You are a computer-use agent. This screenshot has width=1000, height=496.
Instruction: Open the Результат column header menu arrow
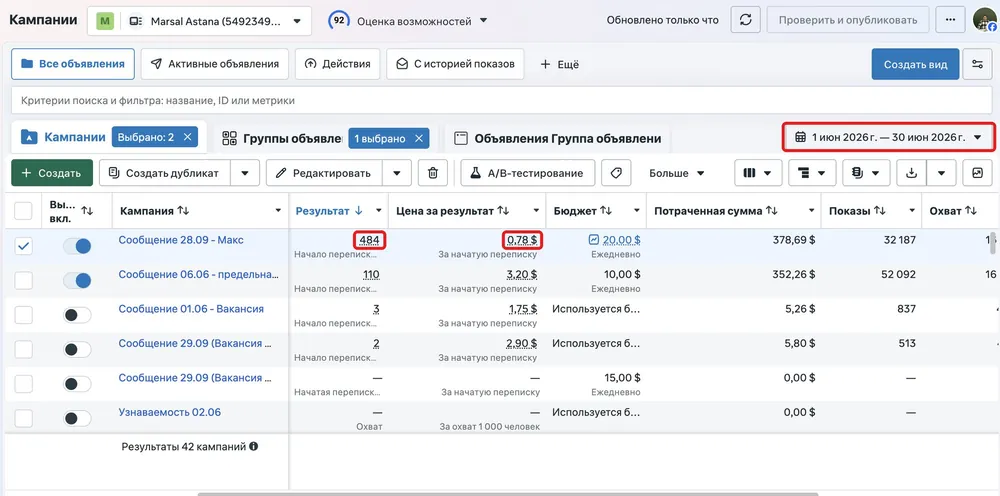click(379, 210)
